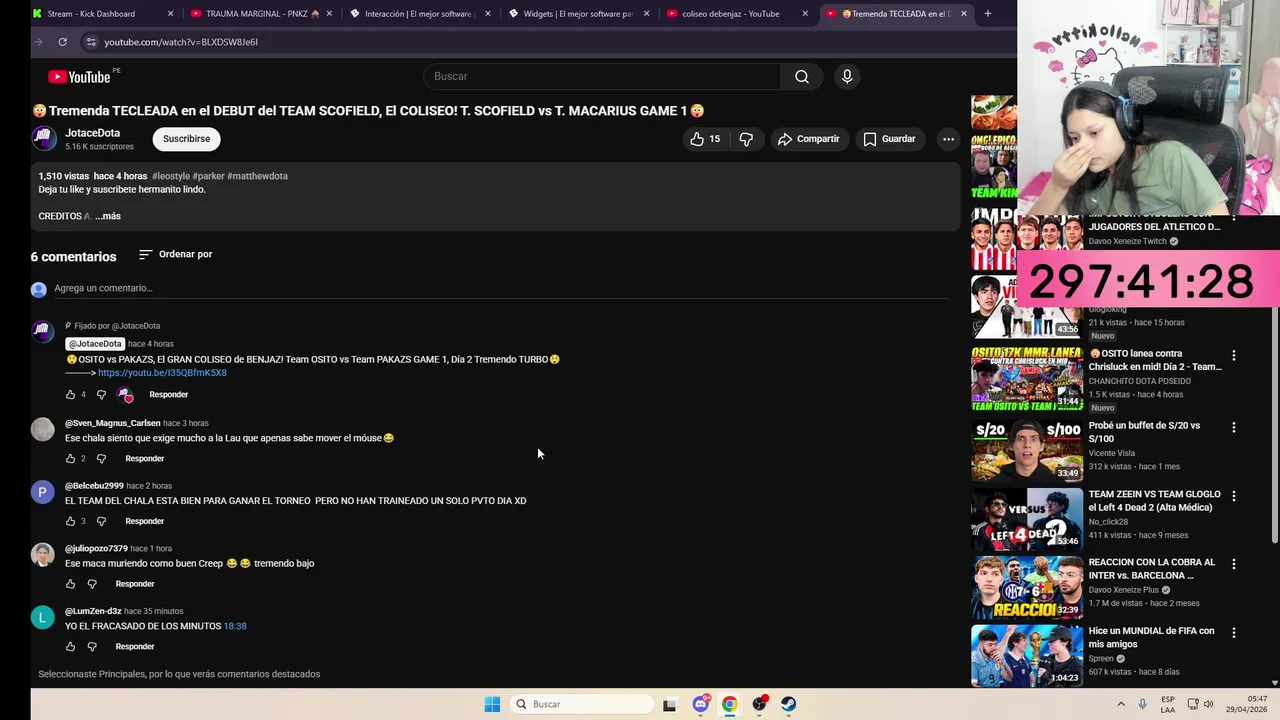This screenshot has width=1280, height=720.
Task: Click the browser address bar URL
Action: pos(181,42)
